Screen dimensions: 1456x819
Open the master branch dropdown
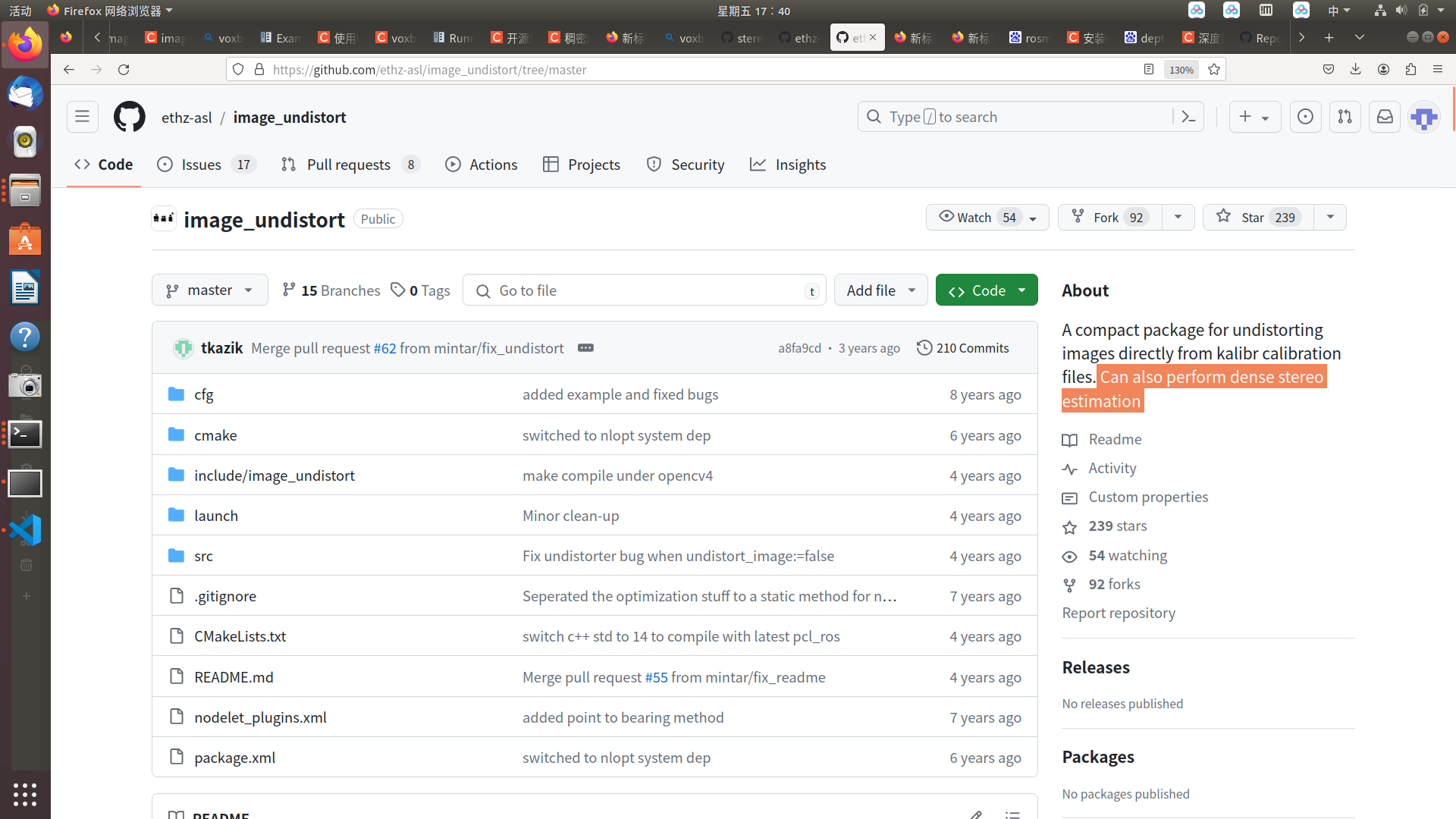tap(210, 290)
